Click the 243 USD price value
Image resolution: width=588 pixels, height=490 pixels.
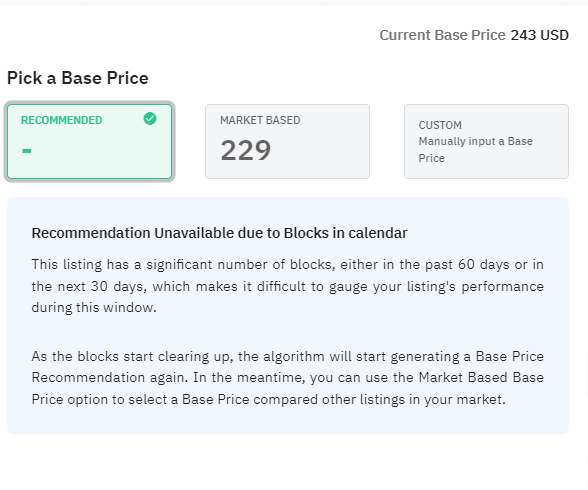tap(540, 35)
